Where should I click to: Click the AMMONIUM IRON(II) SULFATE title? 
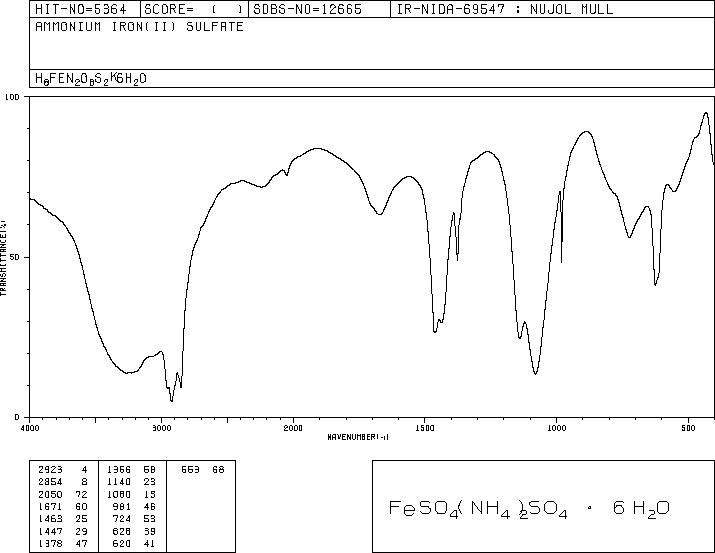coord(139,27)
